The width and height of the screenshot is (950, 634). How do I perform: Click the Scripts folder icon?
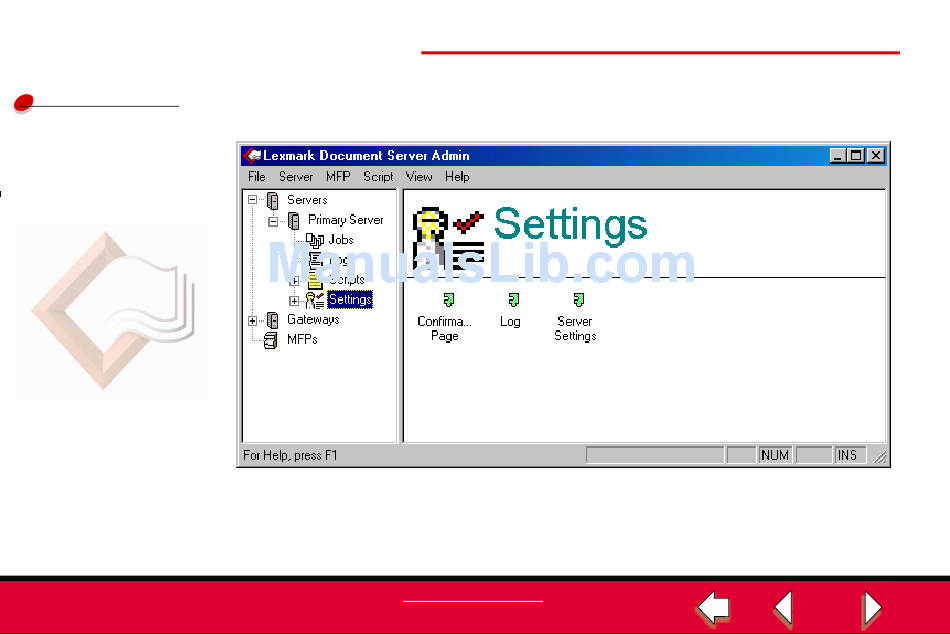click(x=315, y=281)
